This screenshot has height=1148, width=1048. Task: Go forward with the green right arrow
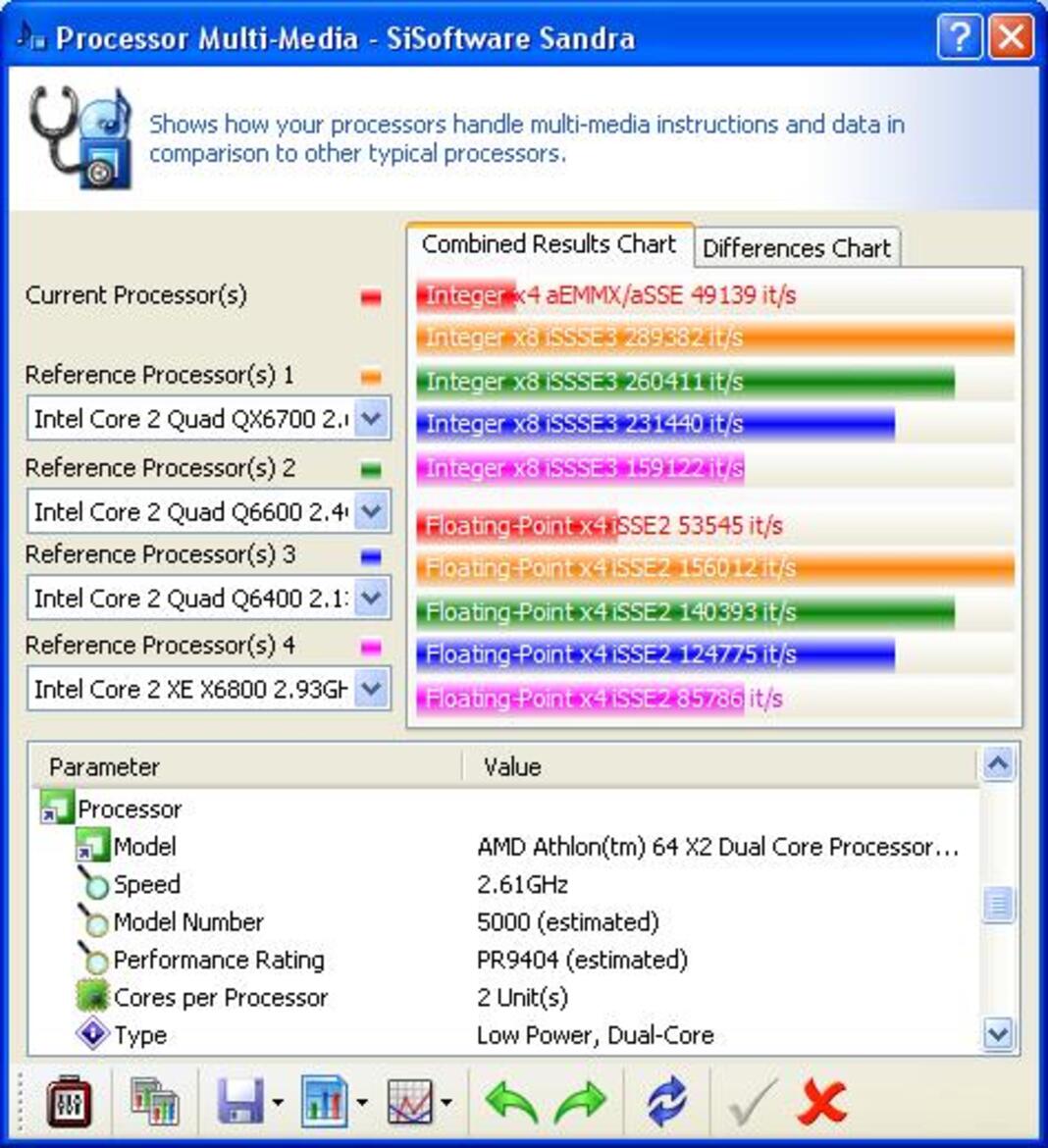580,1100
